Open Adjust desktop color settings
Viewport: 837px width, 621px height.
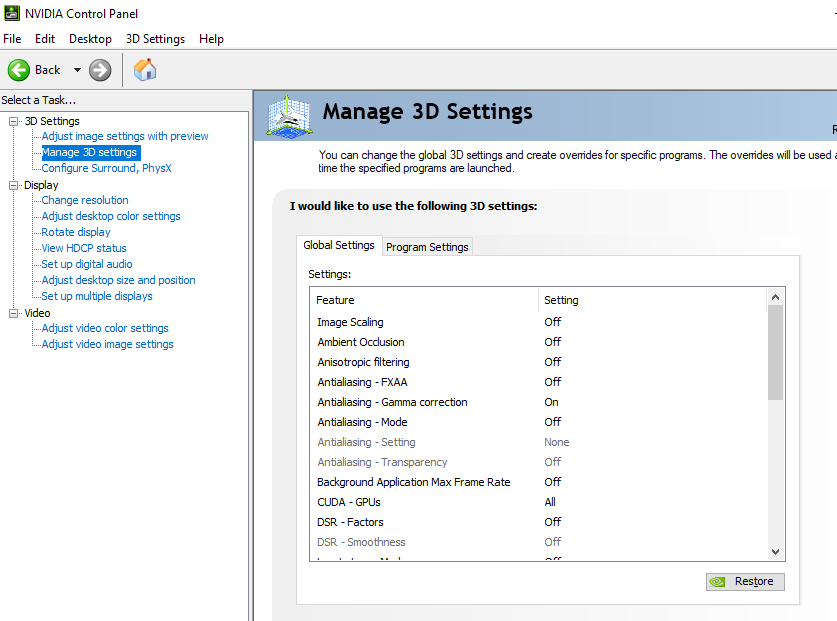click(x=111, y=216)
